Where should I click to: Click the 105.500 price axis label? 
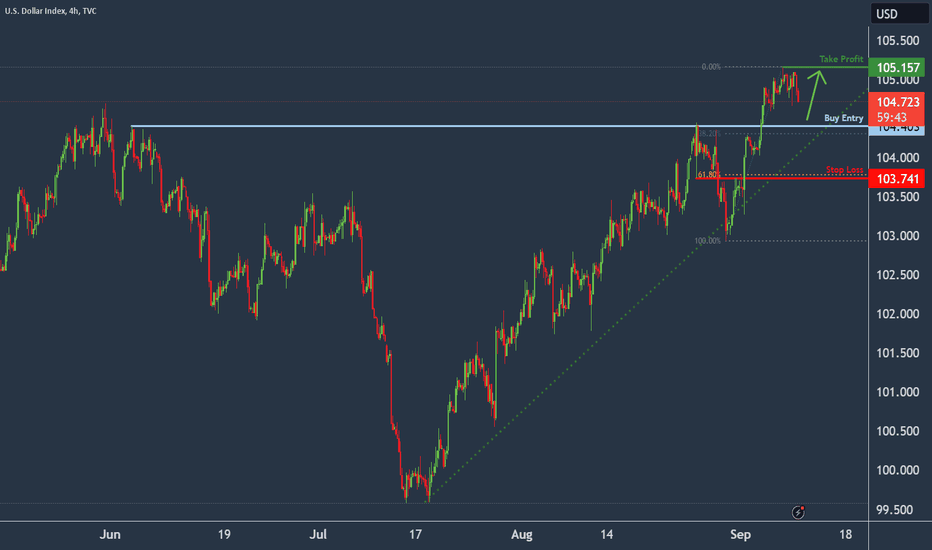(898, 40)
